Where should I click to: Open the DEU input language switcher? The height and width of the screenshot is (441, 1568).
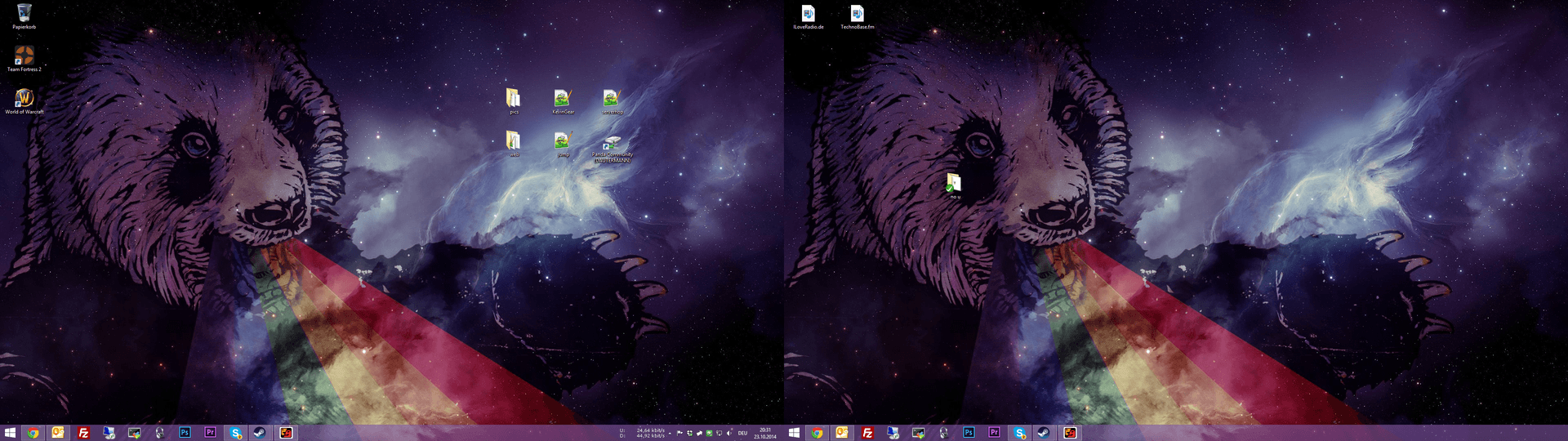pos(742,433)
